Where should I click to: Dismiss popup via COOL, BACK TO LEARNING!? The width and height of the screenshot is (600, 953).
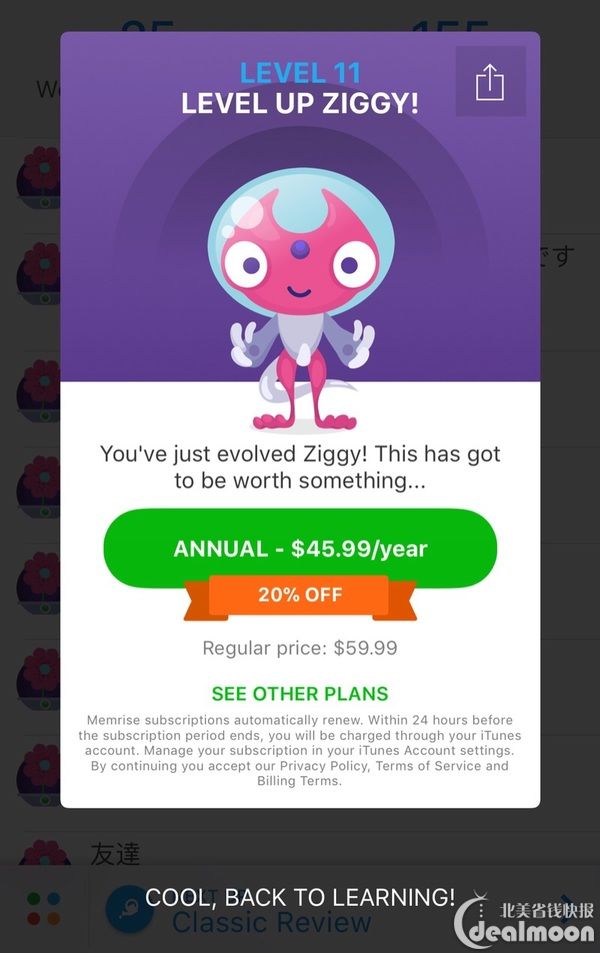300,897
